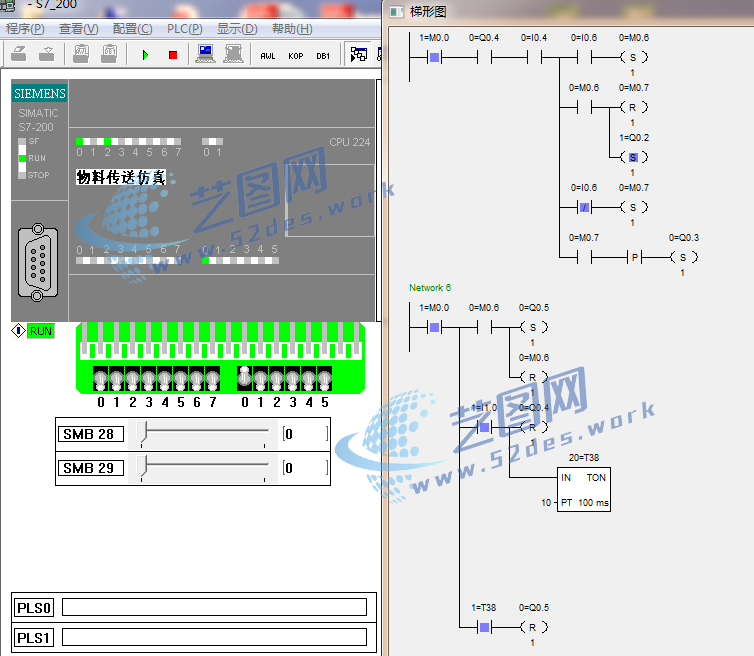Screen dimensions: 754x656
Task: Click the program state windows toolbar icon
Action: click(x=359, y=54)
